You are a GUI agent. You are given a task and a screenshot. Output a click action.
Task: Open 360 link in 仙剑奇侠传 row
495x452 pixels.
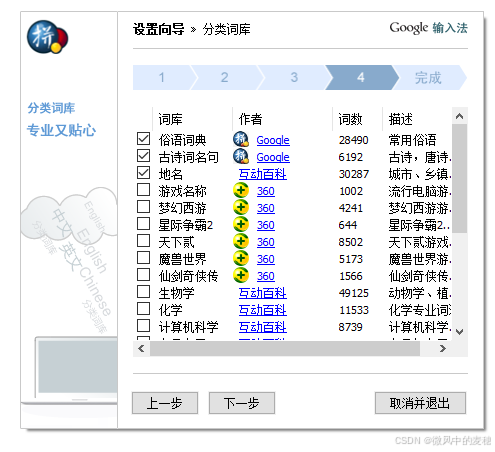pos(266,276)
